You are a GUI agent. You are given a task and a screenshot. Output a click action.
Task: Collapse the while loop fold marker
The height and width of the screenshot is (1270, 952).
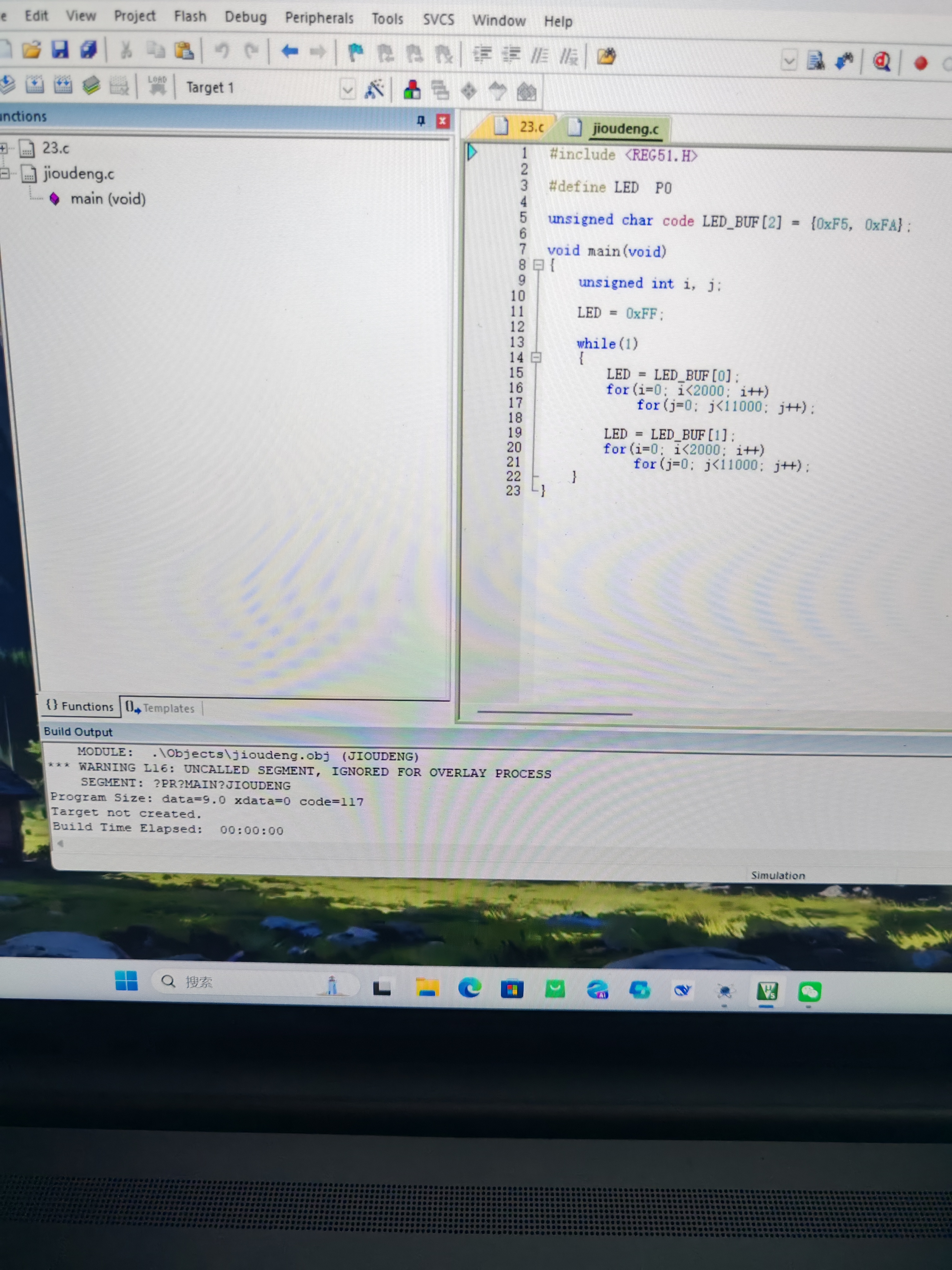(x=536, y=357)
